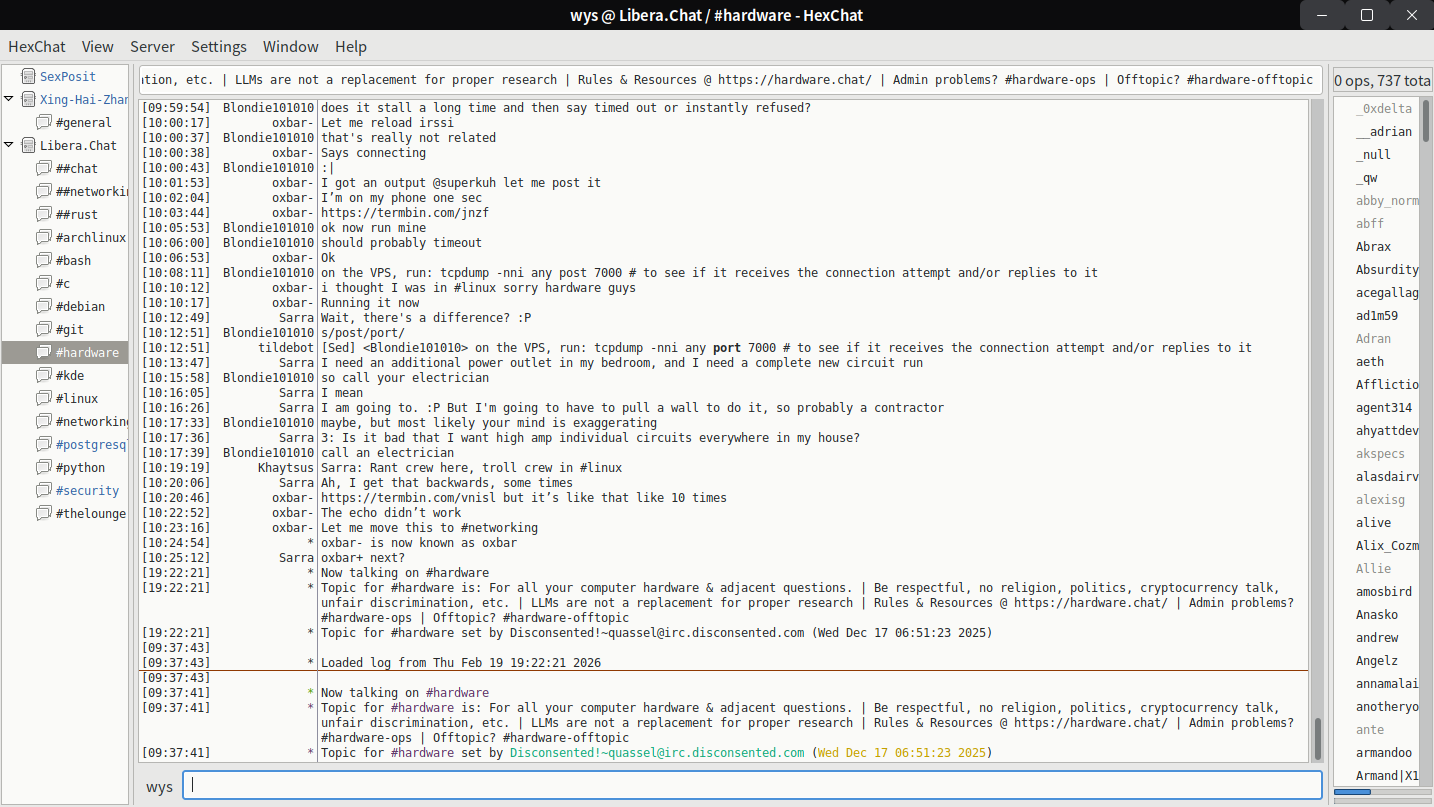This screenshot has height=807, width=1434.
Task: Click the channel icon beside #git
Action: [43, 329]
